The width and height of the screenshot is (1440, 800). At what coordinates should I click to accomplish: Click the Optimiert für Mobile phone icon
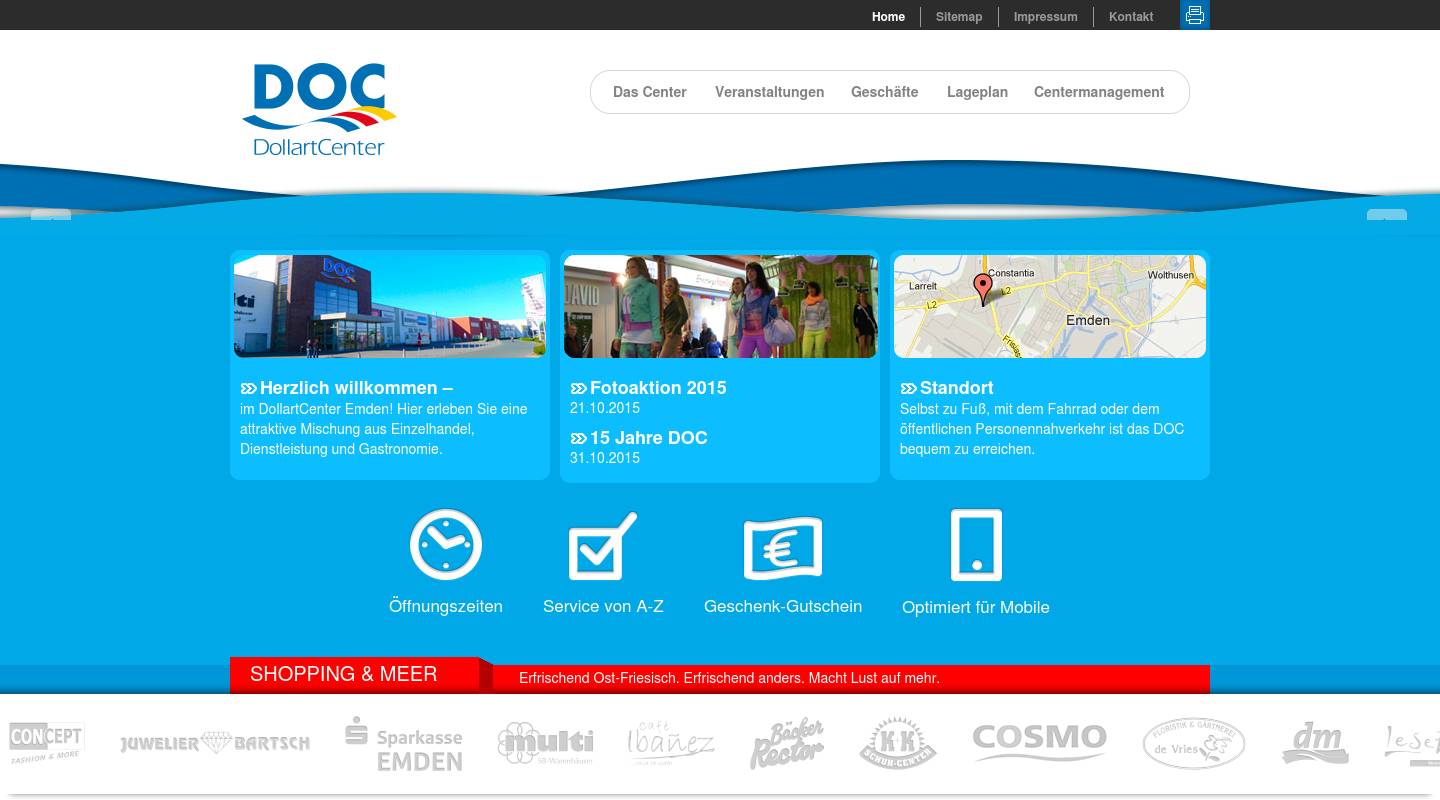tap(976, 545)
